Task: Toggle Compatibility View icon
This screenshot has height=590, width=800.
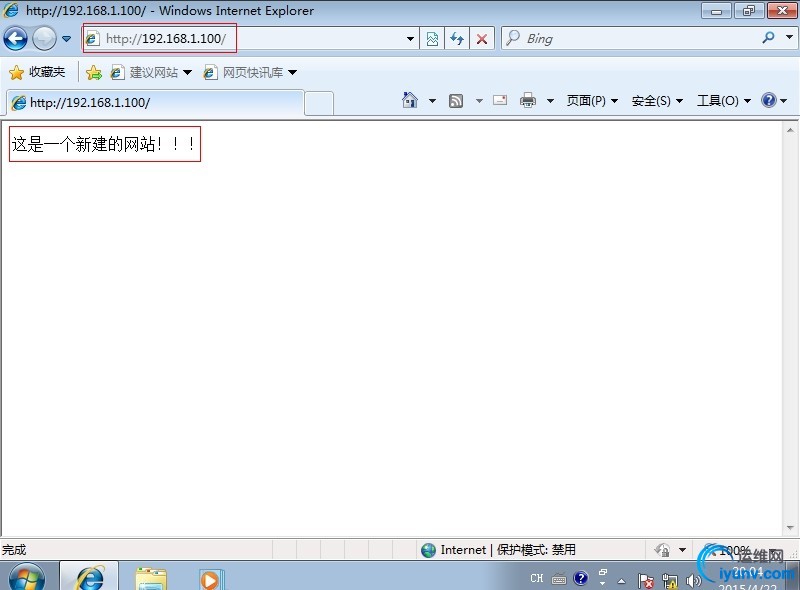Action: (x=432, y=39)
